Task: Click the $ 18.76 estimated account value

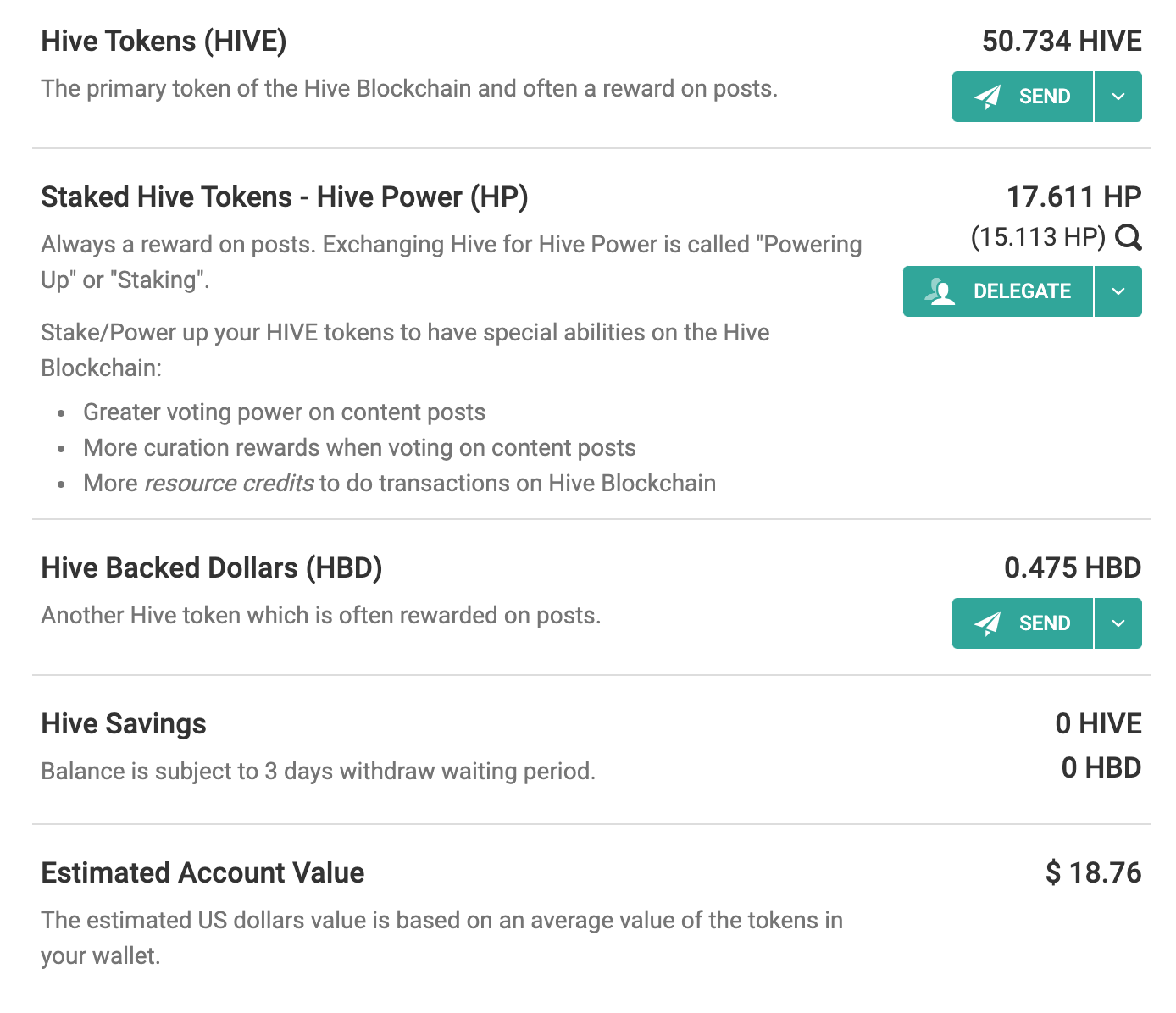Action: coord(1094,872)
